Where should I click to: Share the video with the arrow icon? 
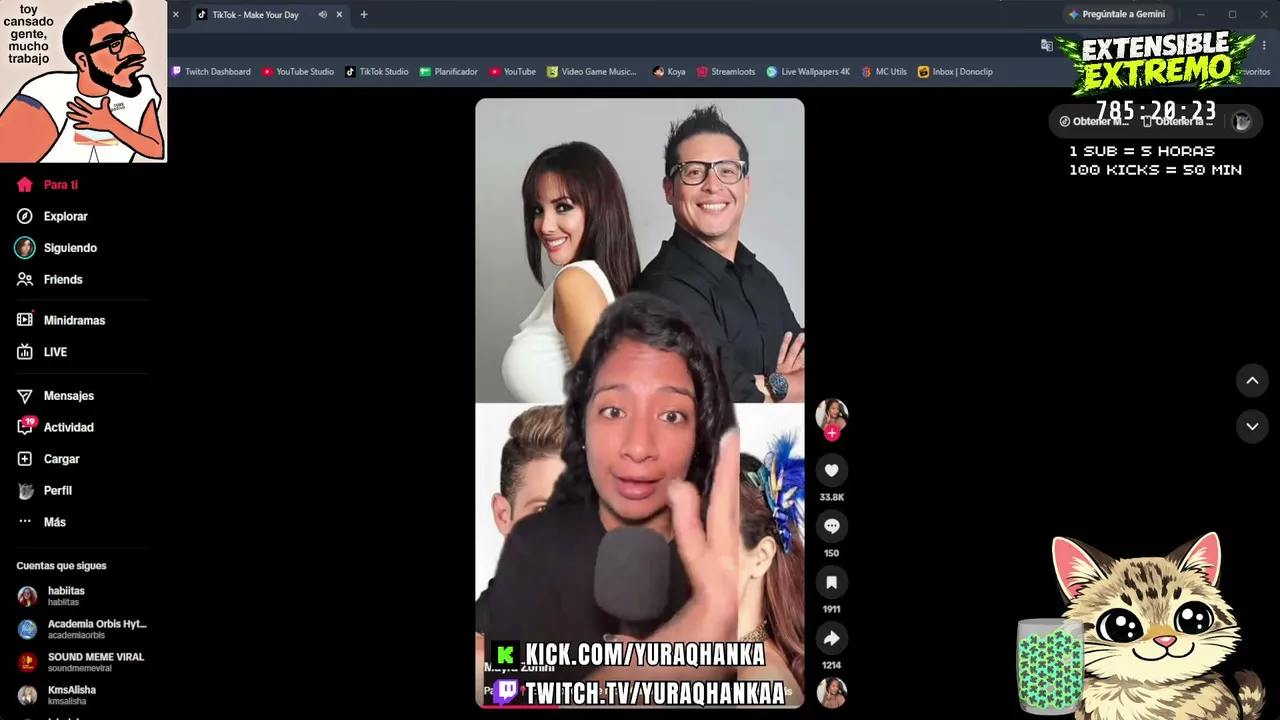[831, 638]
